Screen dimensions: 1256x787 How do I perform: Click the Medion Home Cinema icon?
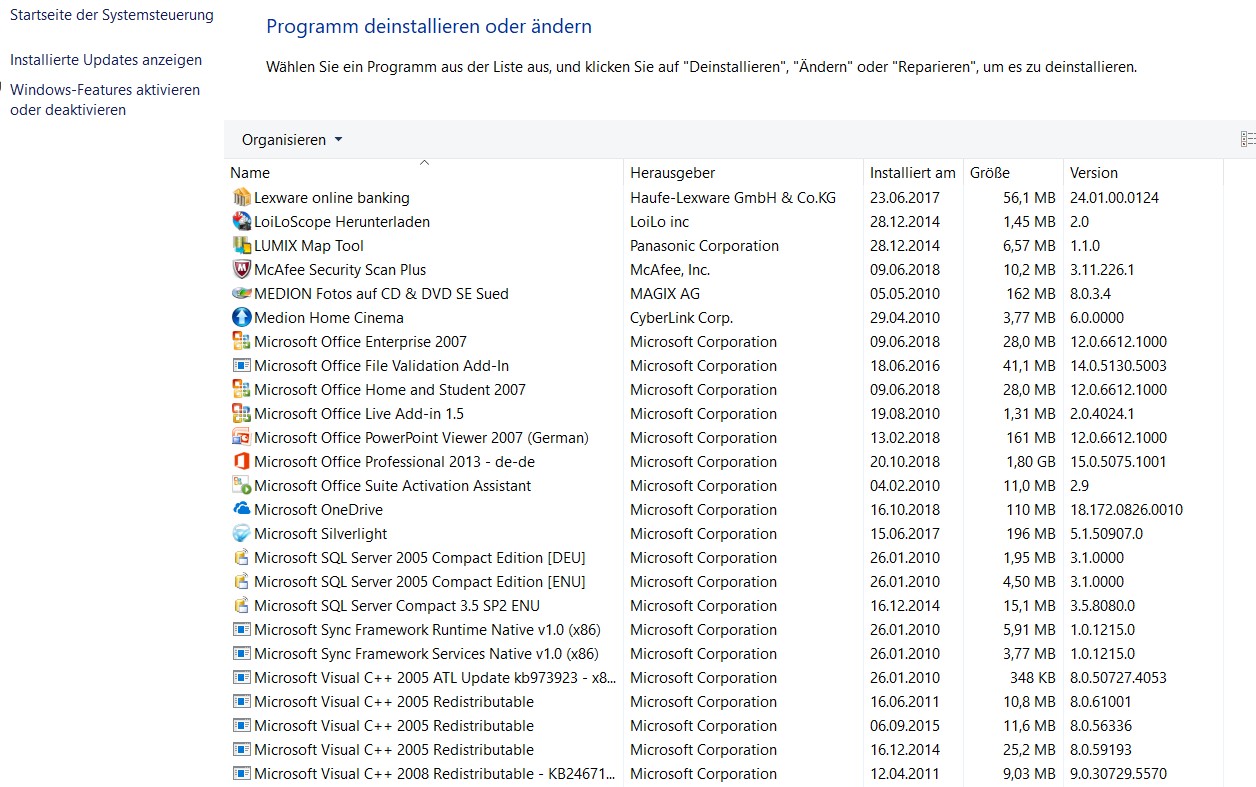click(x=241, y=317)
